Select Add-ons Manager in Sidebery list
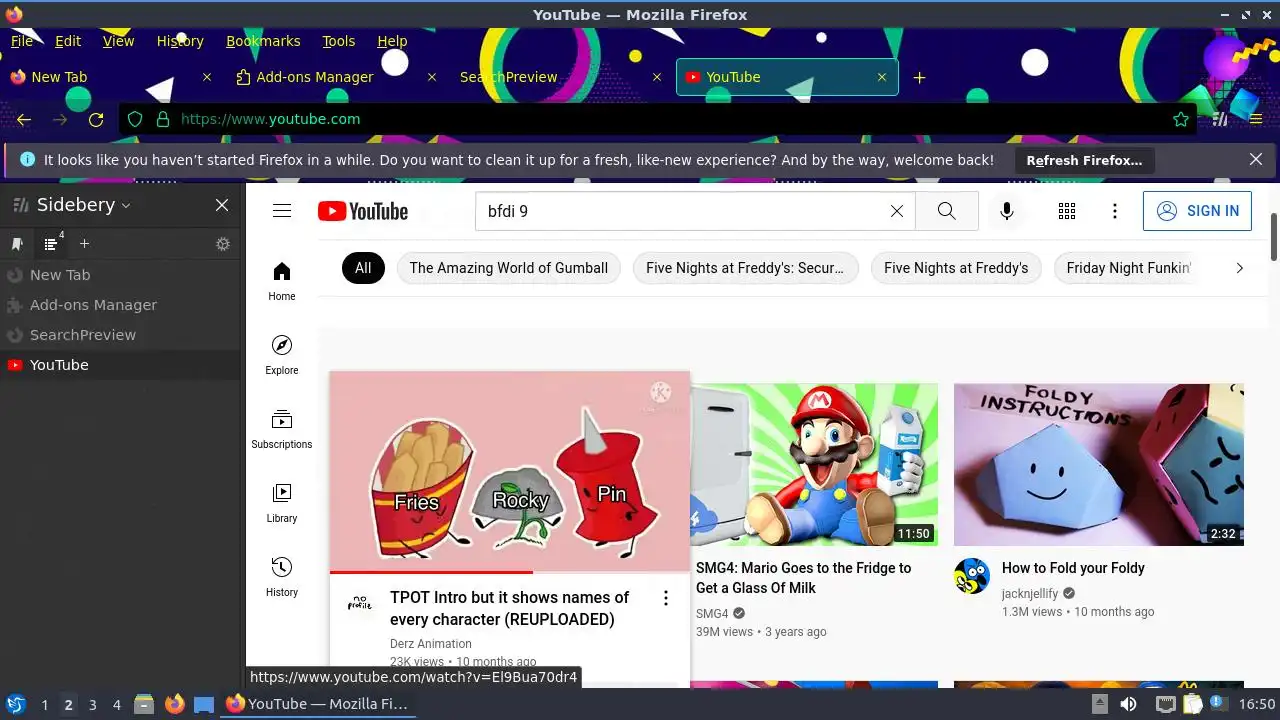The image size is (1280, 720). (x=121, y=305)
